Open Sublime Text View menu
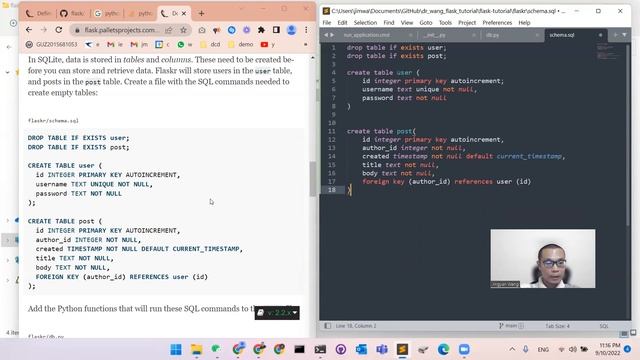Screen dimensions: 640x360 [x=407, y=22]
